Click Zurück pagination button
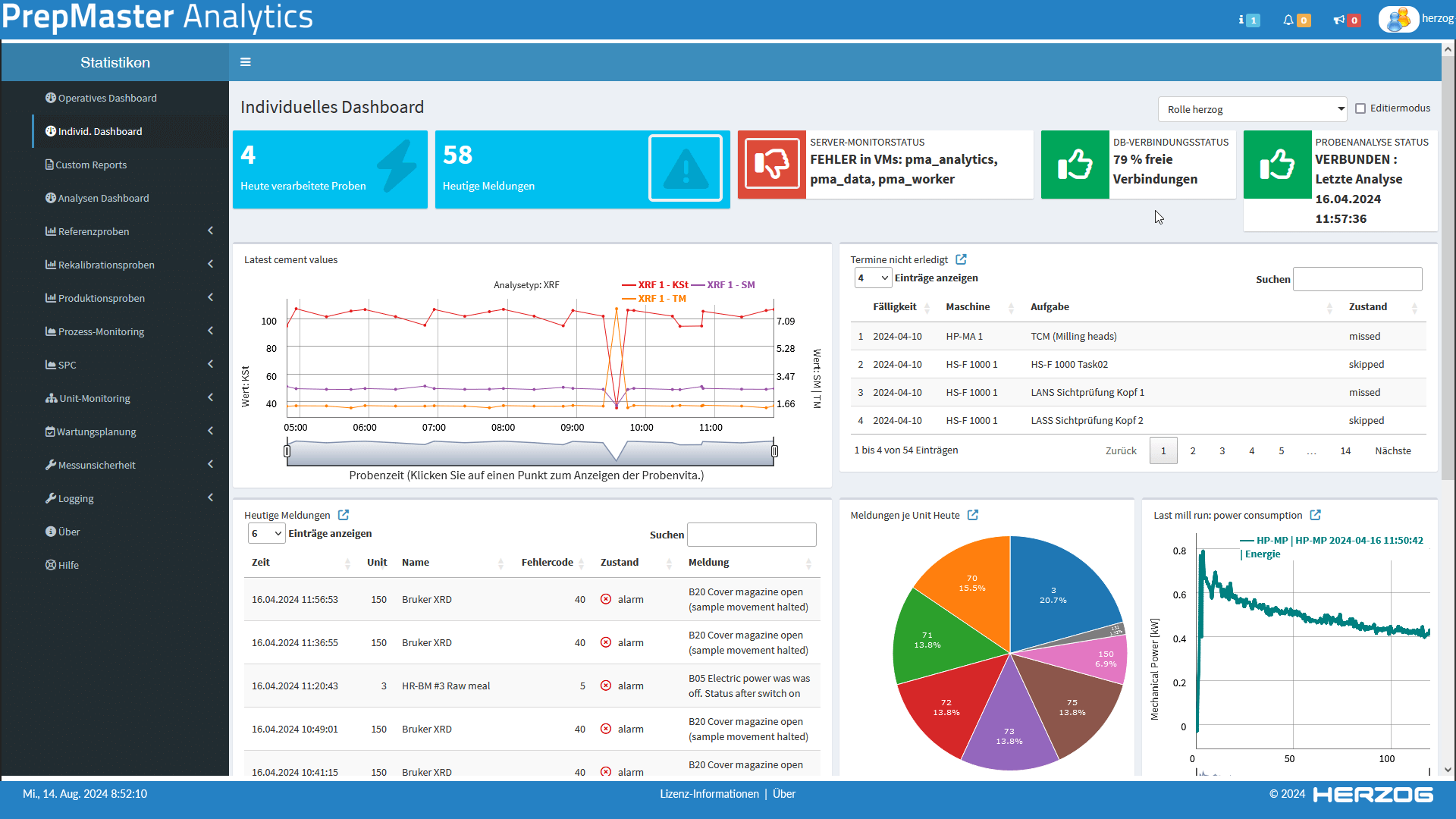1456x819 pixels. click(1121, 450)
